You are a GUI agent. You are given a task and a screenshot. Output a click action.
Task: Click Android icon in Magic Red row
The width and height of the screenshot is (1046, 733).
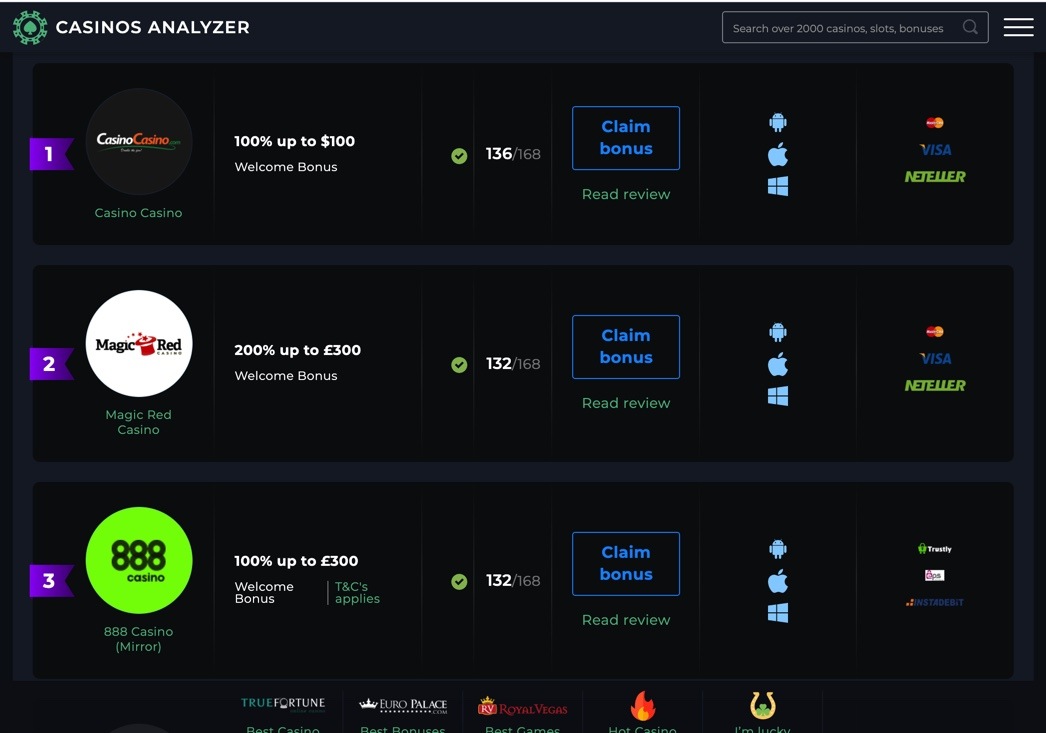click(778, 332)
